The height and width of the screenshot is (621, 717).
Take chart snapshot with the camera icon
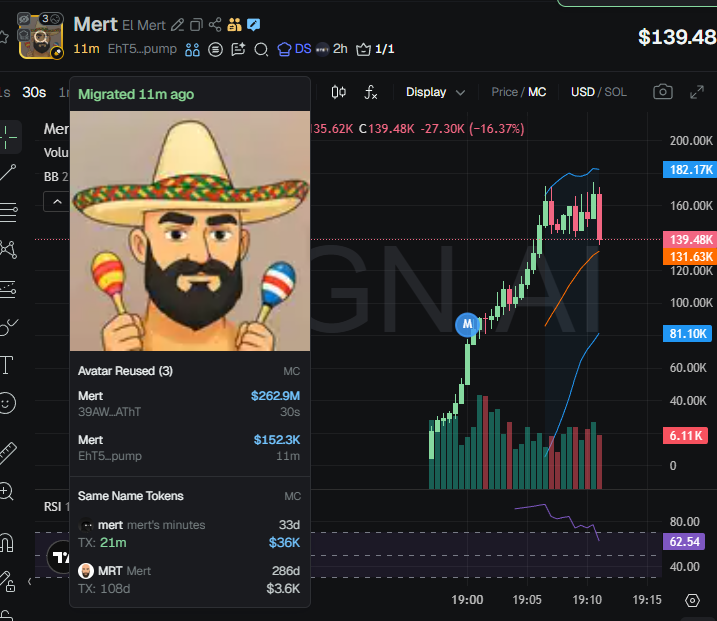(x=663, y=92)
